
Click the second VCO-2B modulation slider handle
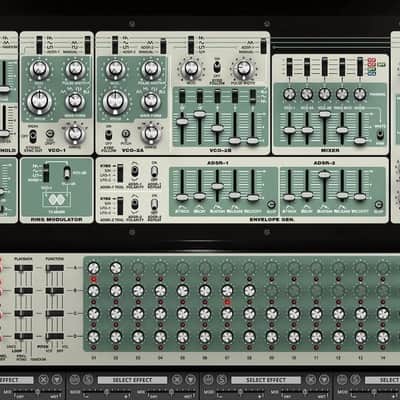click(200, 114)
